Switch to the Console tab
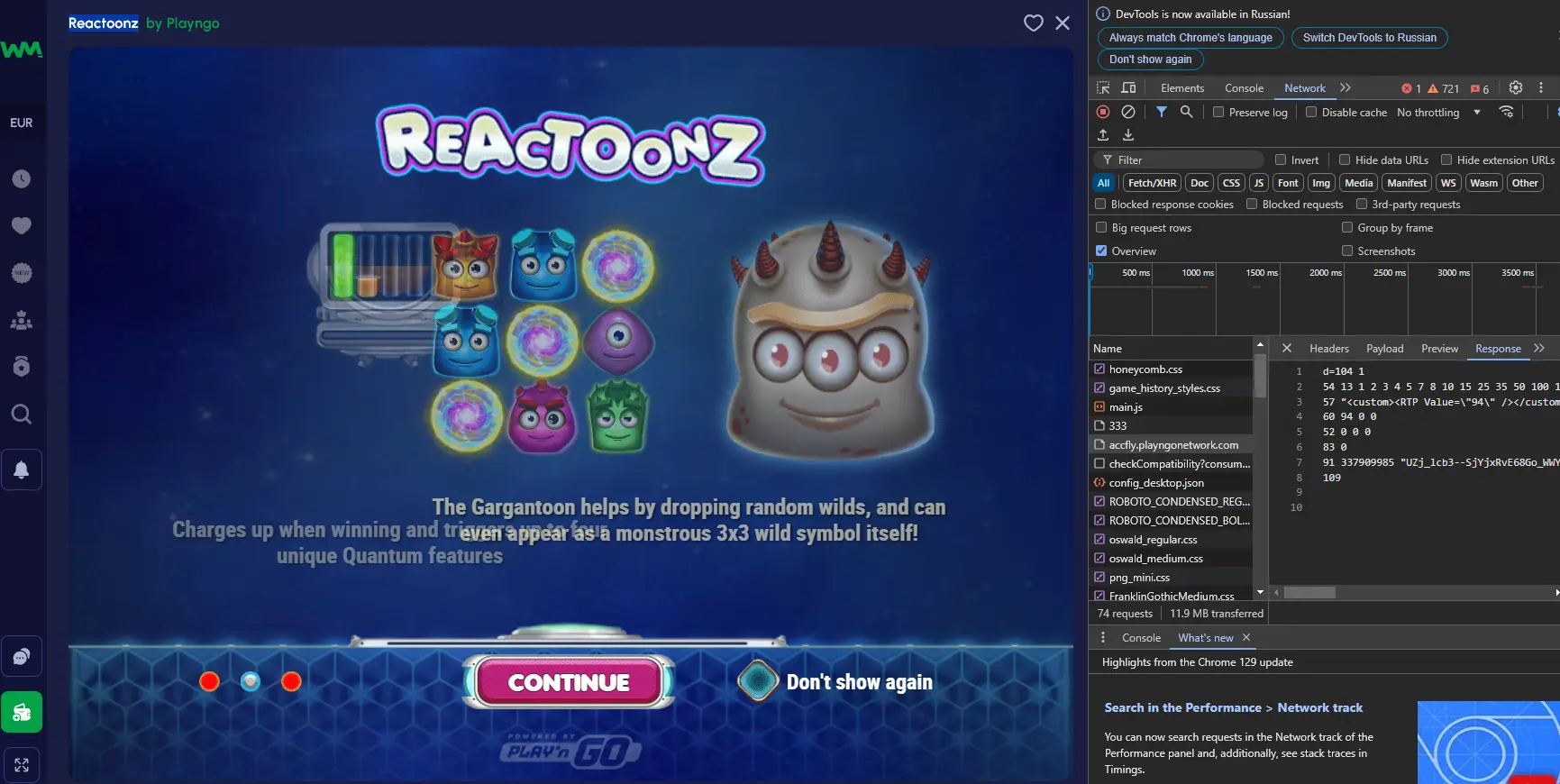This screenshot has width=1560, height=784. [x=1244, y=88]
